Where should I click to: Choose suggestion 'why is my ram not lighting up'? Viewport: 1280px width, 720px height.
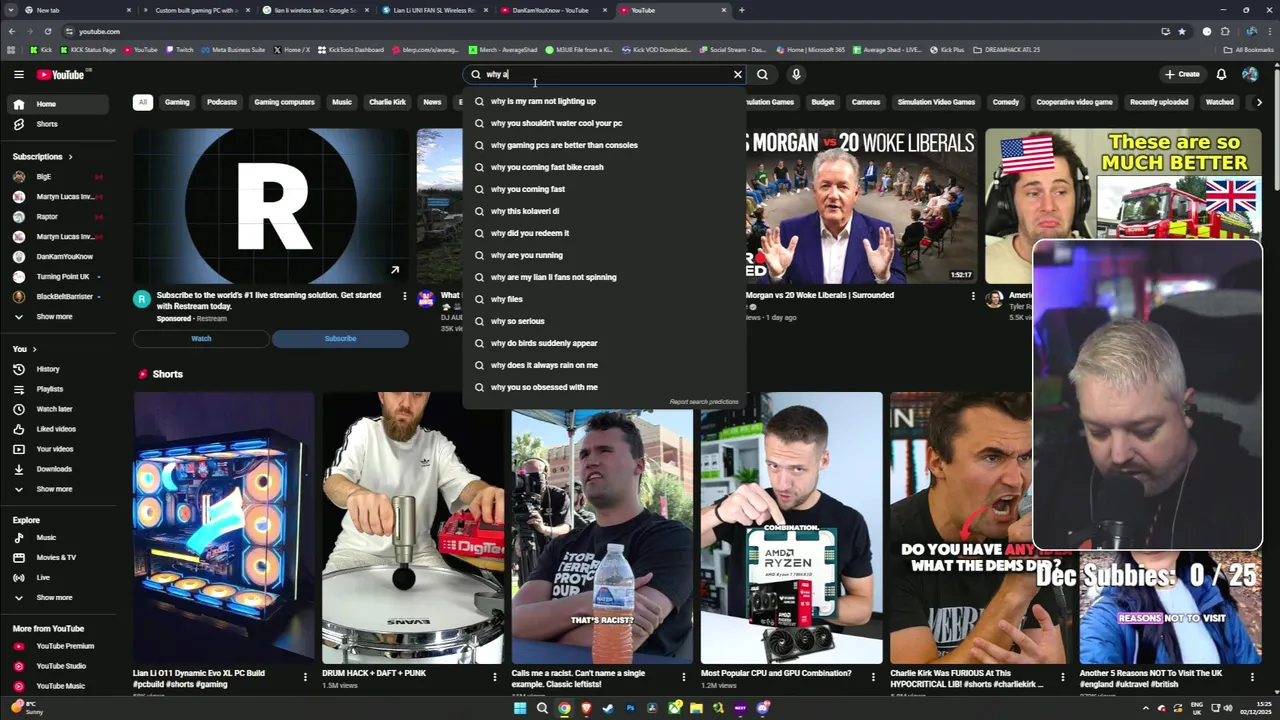604,101
